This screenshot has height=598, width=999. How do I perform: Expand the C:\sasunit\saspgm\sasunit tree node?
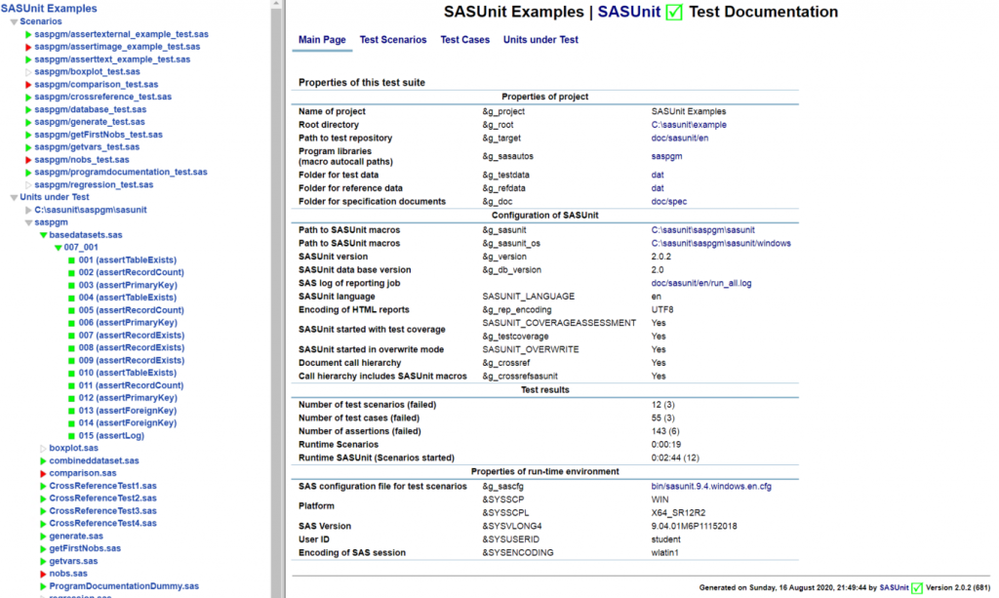coord(29,210)
